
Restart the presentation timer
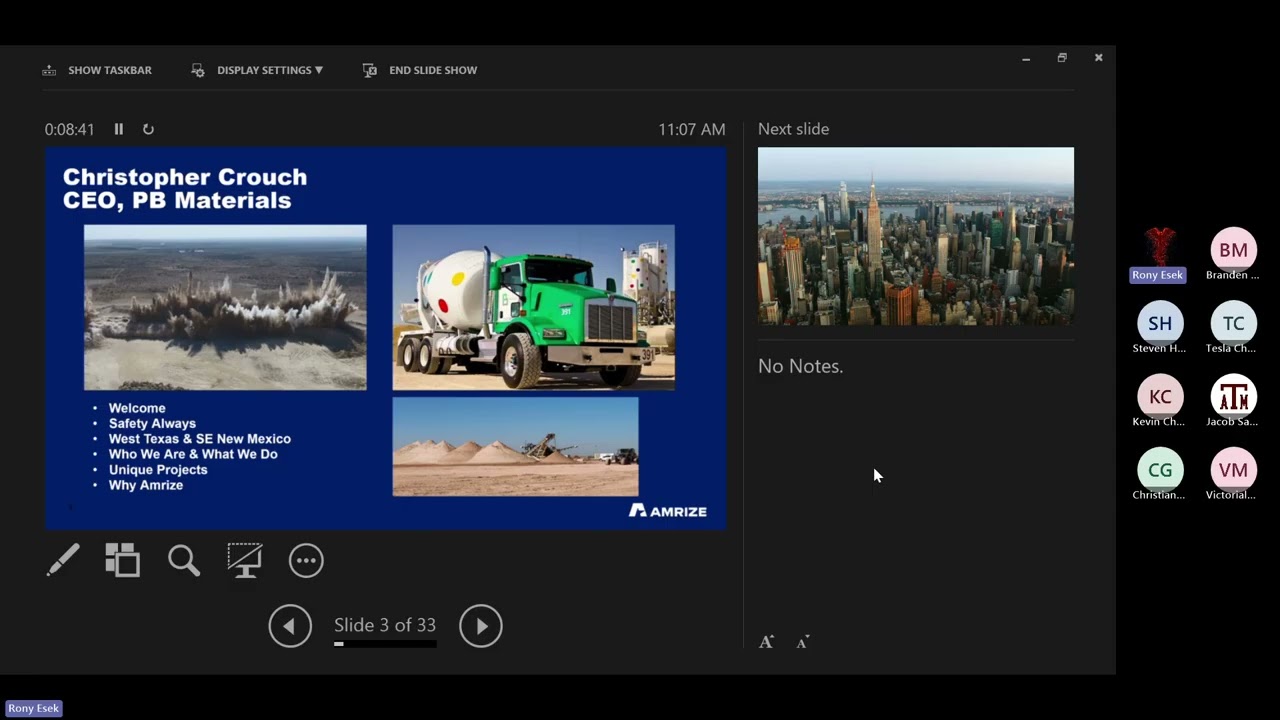(x=148, y=129)
